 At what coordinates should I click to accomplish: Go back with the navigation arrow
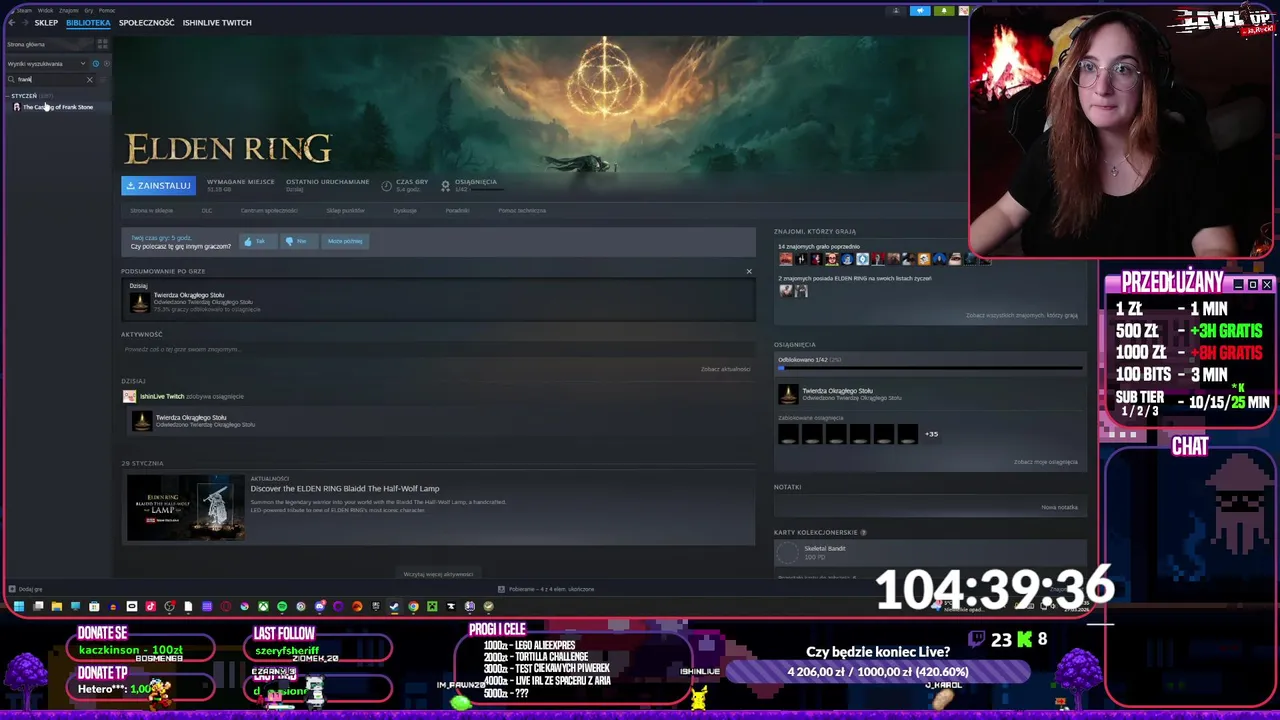[11, 22]
